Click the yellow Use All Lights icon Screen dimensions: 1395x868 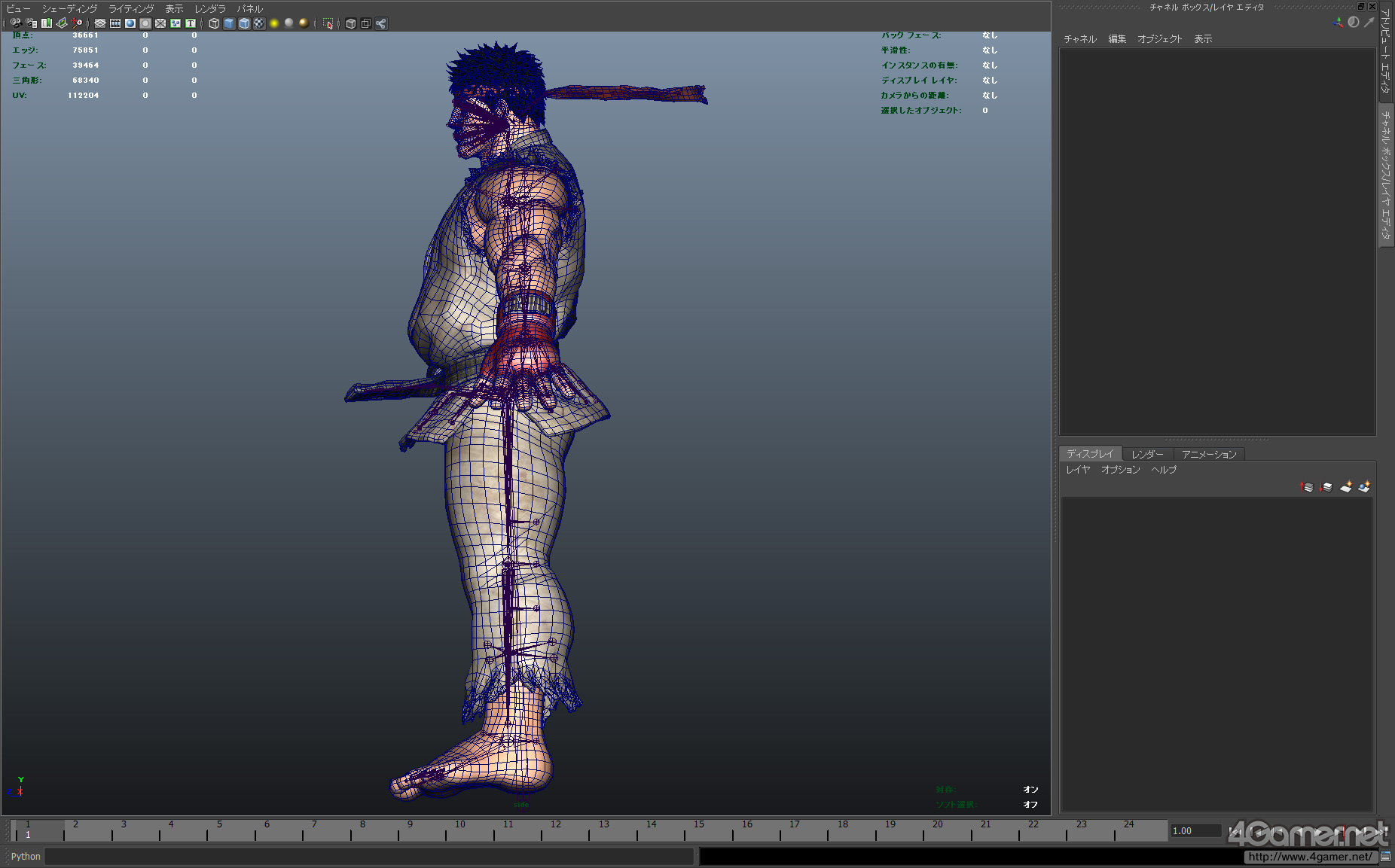[x=274, y=23]
